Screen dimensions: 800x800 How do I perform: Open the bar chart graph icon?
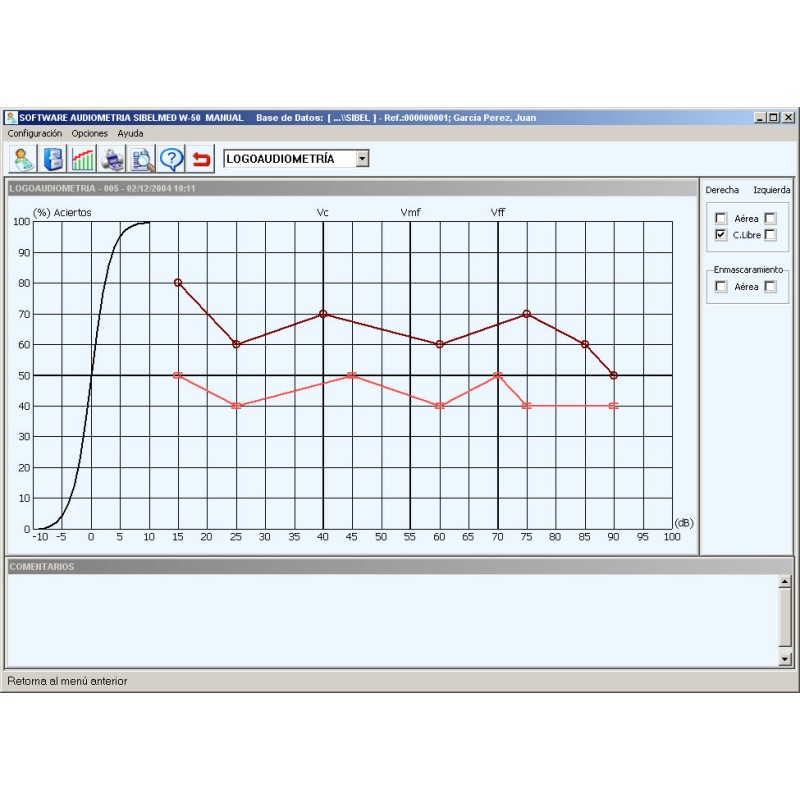tap(83, 159)
